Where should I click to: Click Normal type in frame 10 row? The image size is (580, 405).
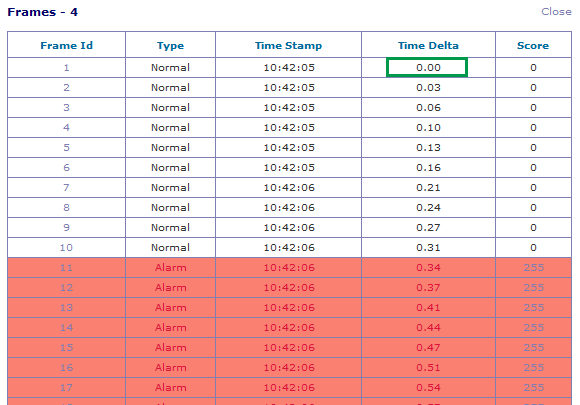(170, 247)
